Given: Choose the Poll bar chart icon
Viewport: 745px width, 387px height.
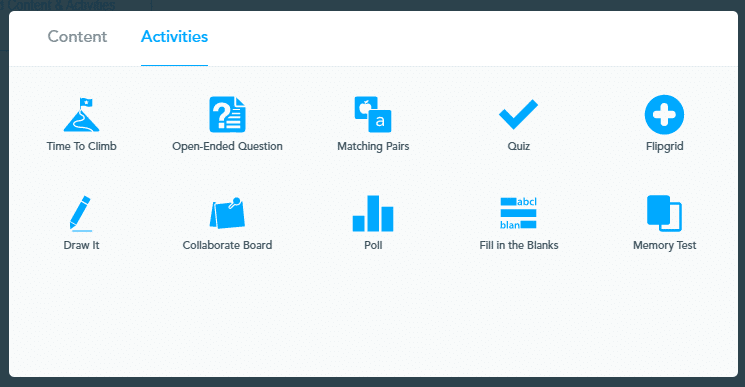Looking at the screenshot, I should (373, 213).
